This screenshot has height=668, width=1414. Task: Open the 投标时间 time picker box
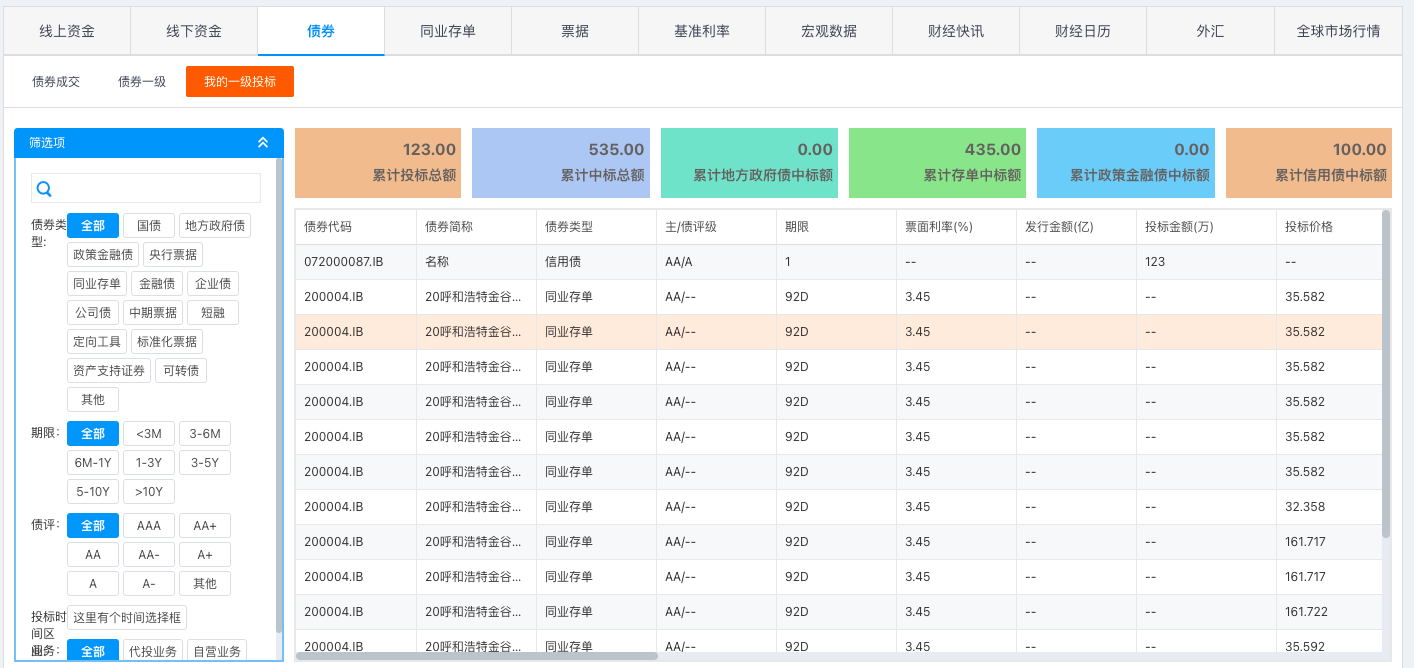pos(127,618)
